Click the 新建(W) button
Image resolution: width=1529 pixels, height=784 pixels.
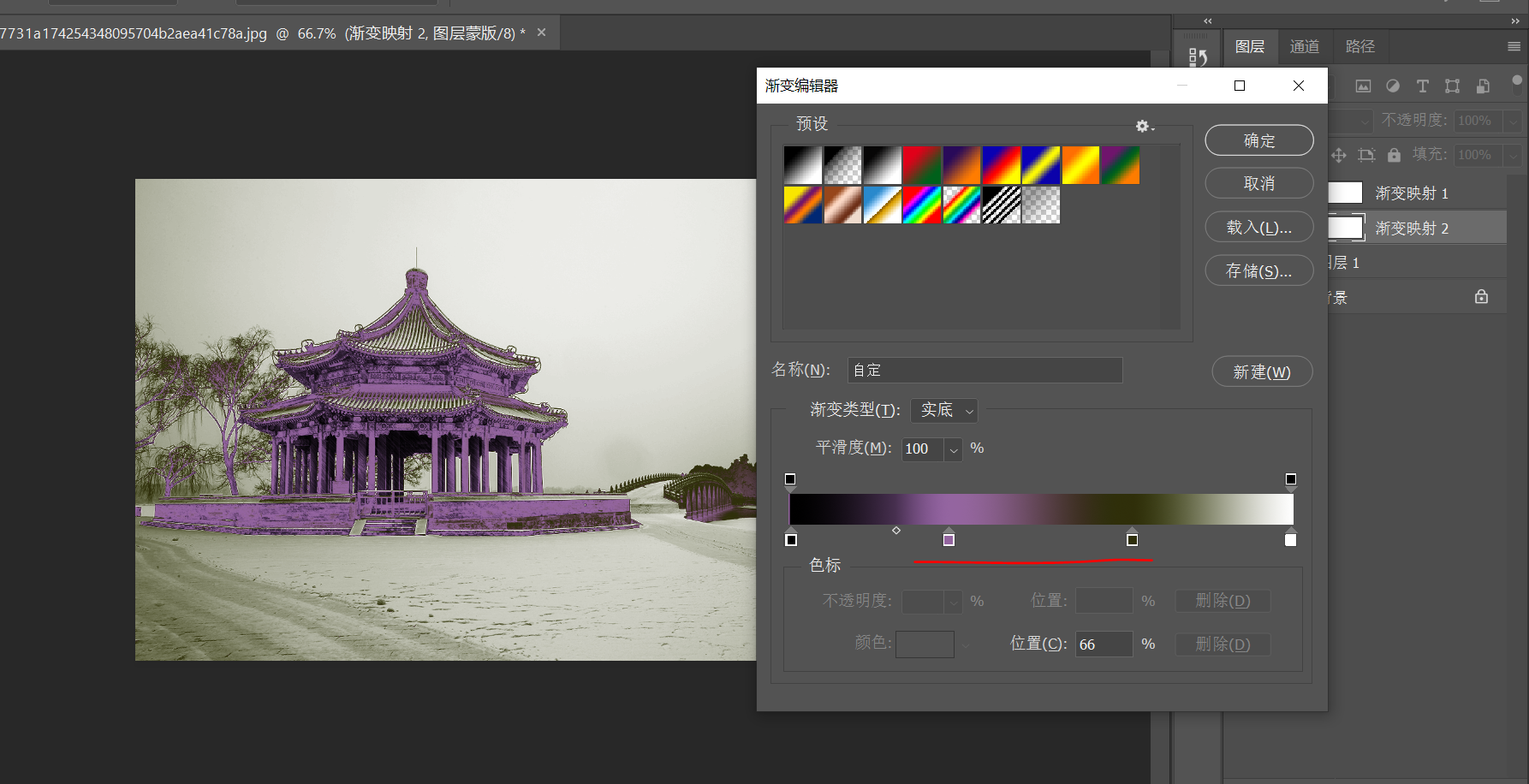1261,372
